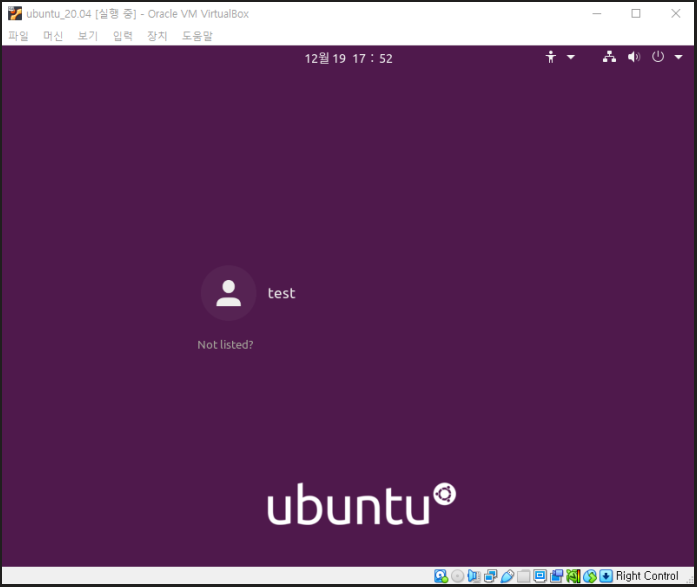Open the clock showing 12월 19 17:52
Viewport: 697px width, 587px height.
pyautogui.click(x=348, y=58)
